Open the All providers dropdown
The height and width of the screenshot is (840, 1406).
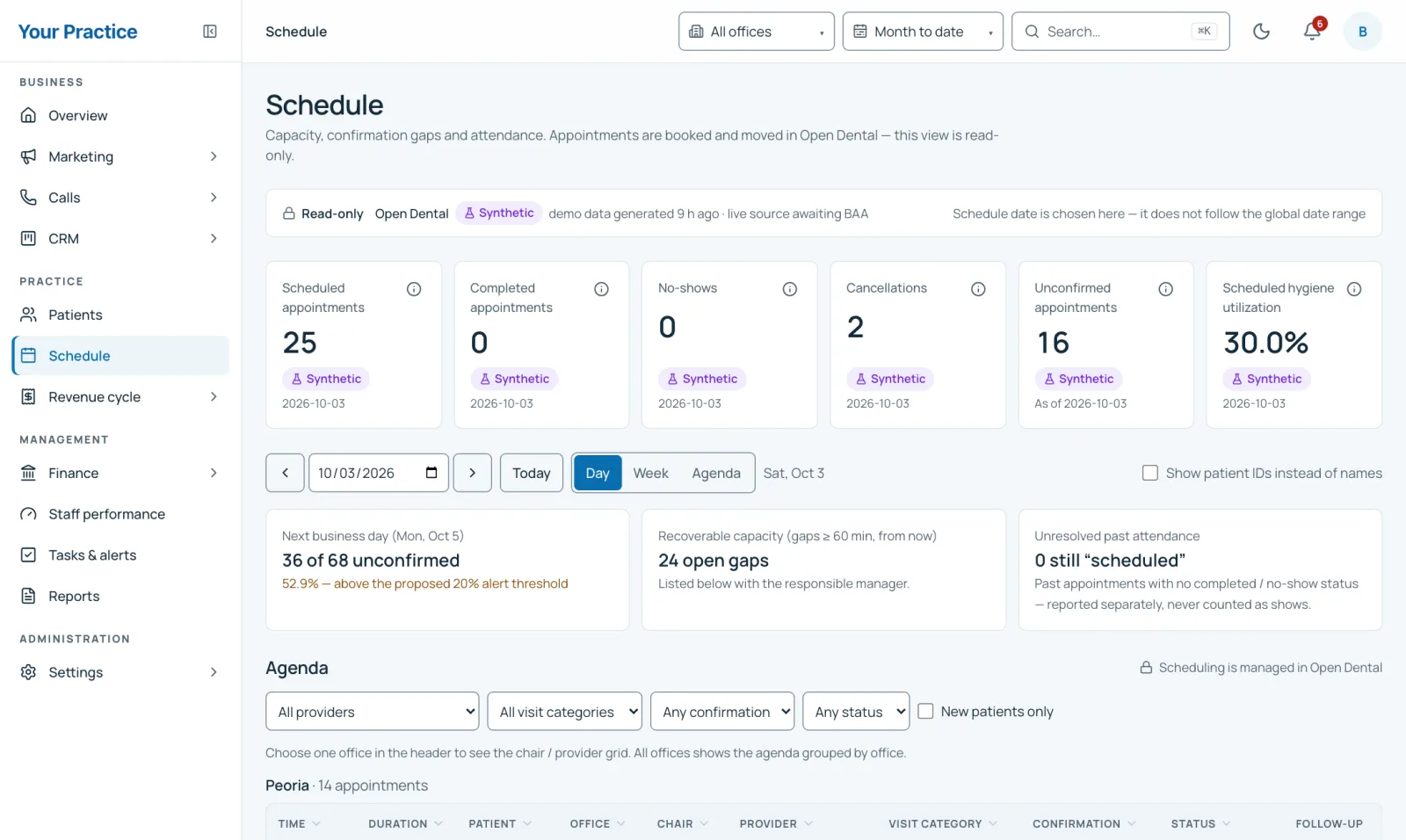coord(372,712)
